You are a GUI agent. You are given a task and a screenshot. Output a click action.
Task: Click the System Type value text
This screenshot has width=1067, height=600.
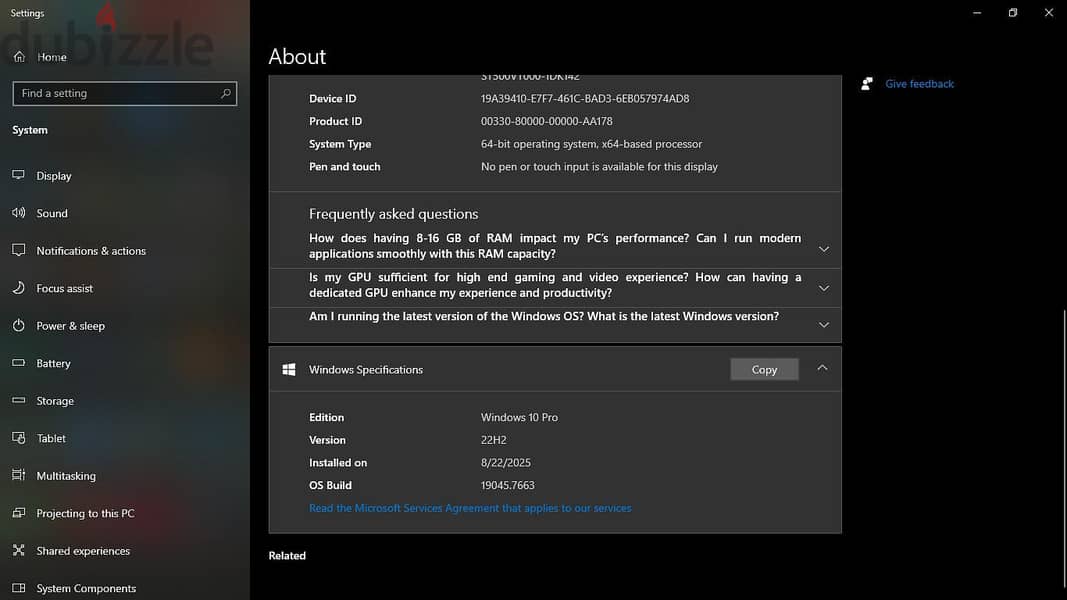click(x=591, y=144)
